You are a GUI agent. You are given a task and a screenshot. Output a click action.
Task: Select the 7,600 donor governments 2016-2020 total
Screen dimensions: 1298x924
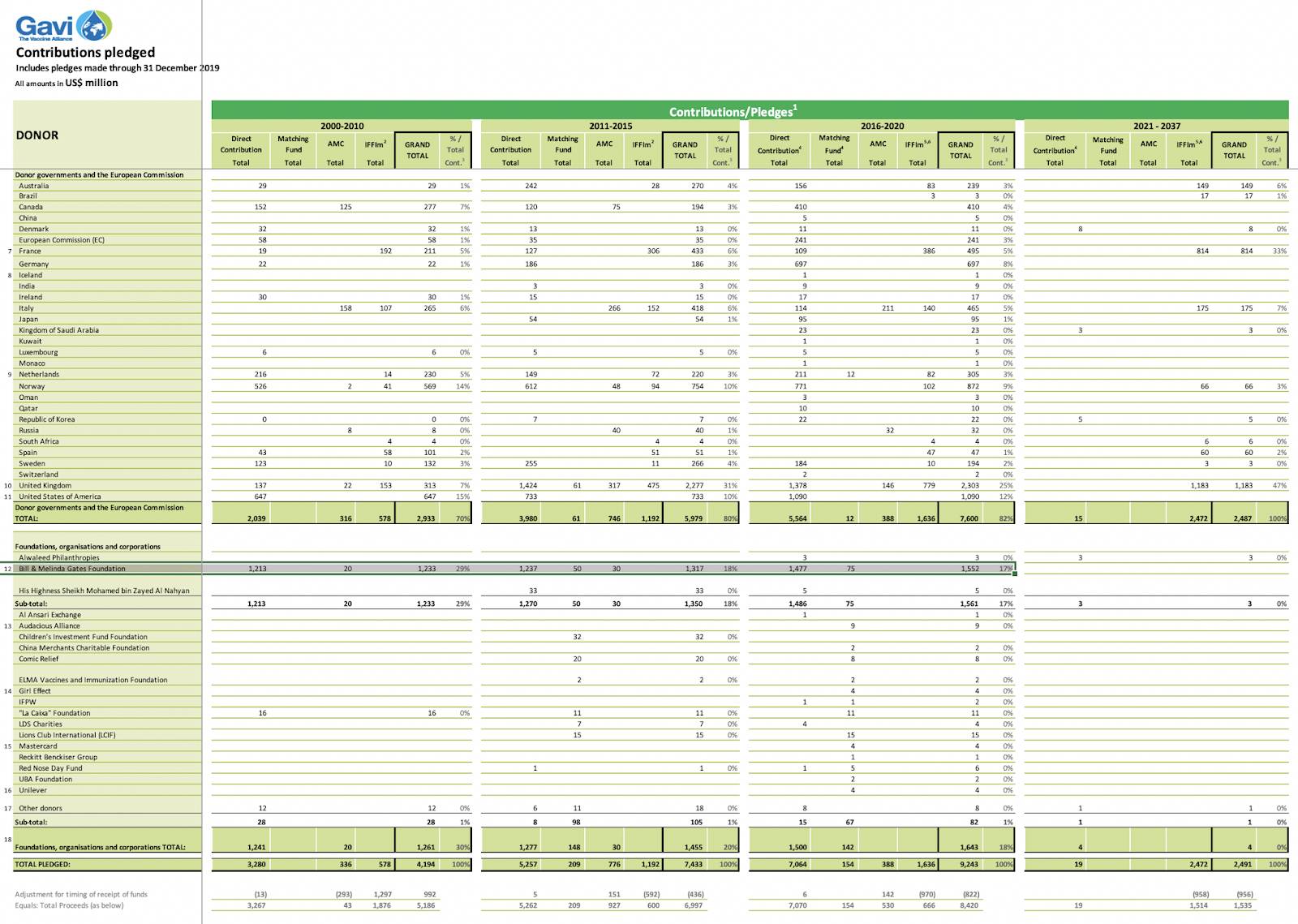pyautogui.click(x=969, y=518)
